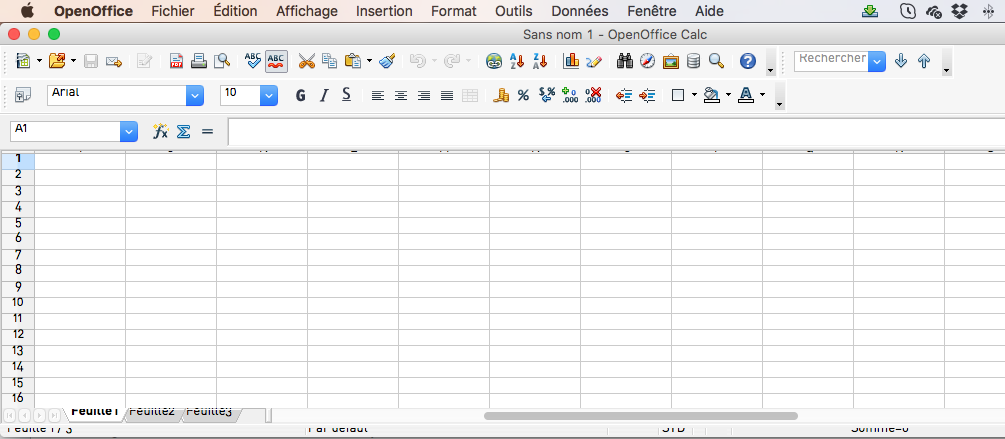
Task: Apply standard number format ($% icon)
Action: (x=547, y=95)
